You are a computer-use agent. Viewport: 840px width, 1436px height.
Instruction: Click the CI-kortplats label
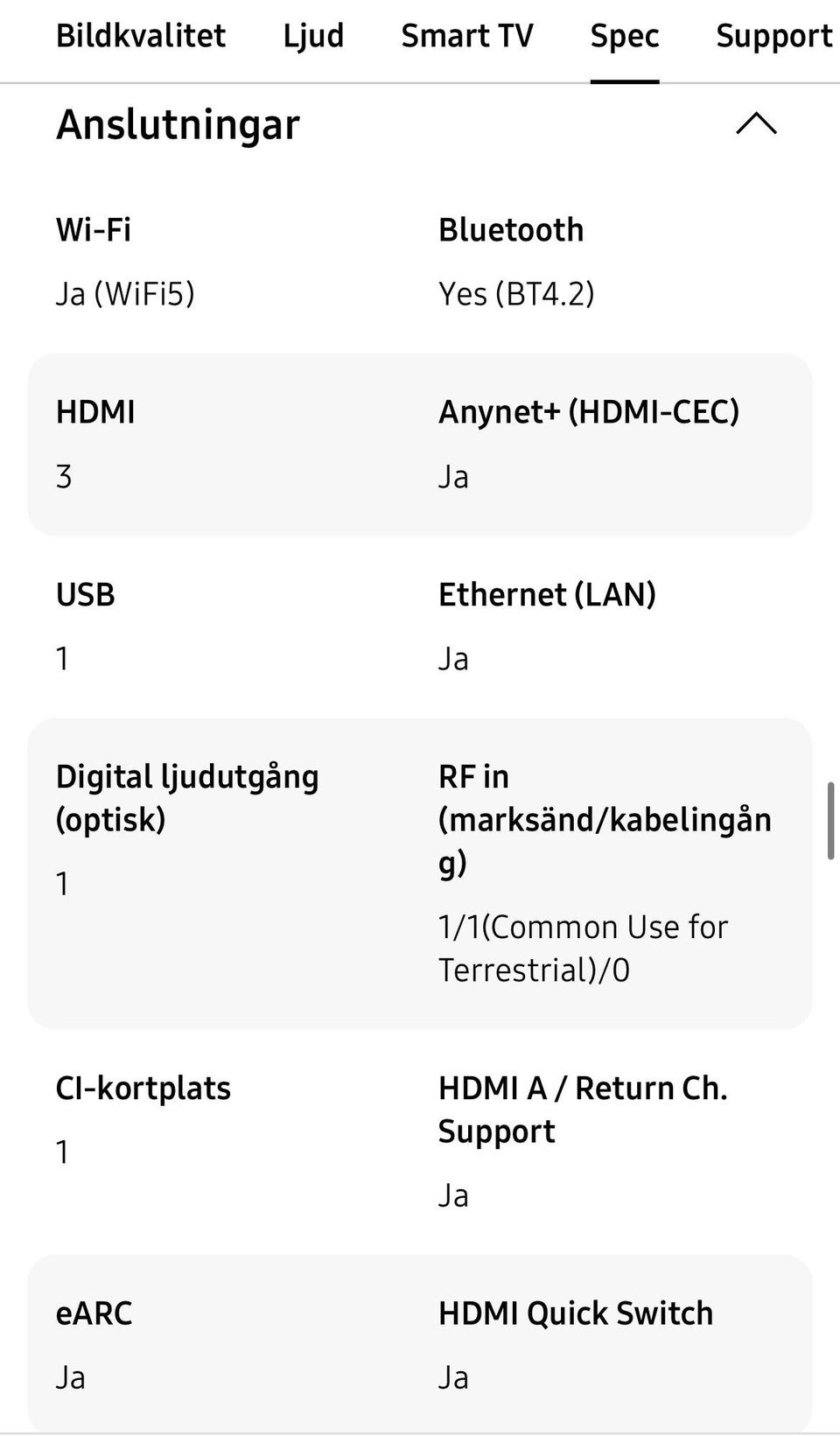tap(143, 1089)
